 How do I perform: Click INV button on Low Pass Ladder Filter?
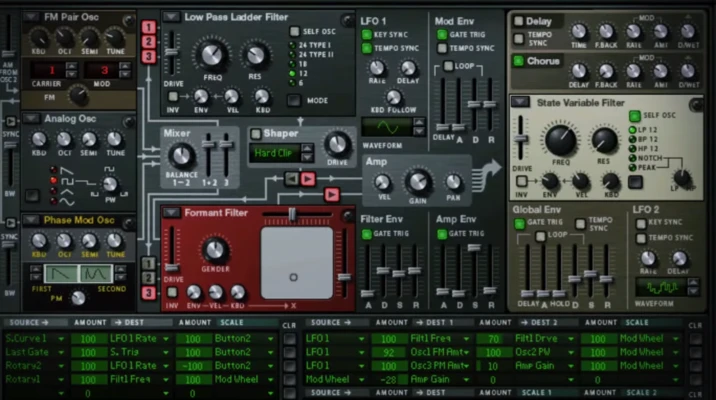173,96
